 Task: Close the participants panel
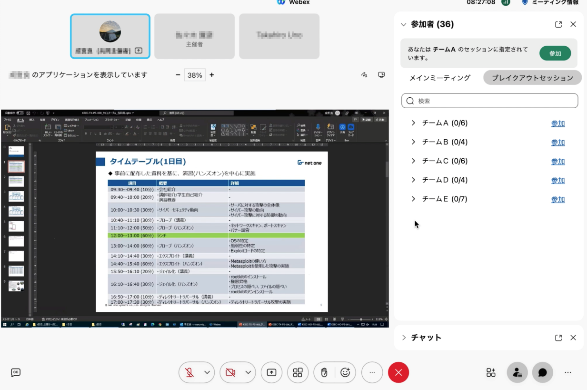(573, 24)
